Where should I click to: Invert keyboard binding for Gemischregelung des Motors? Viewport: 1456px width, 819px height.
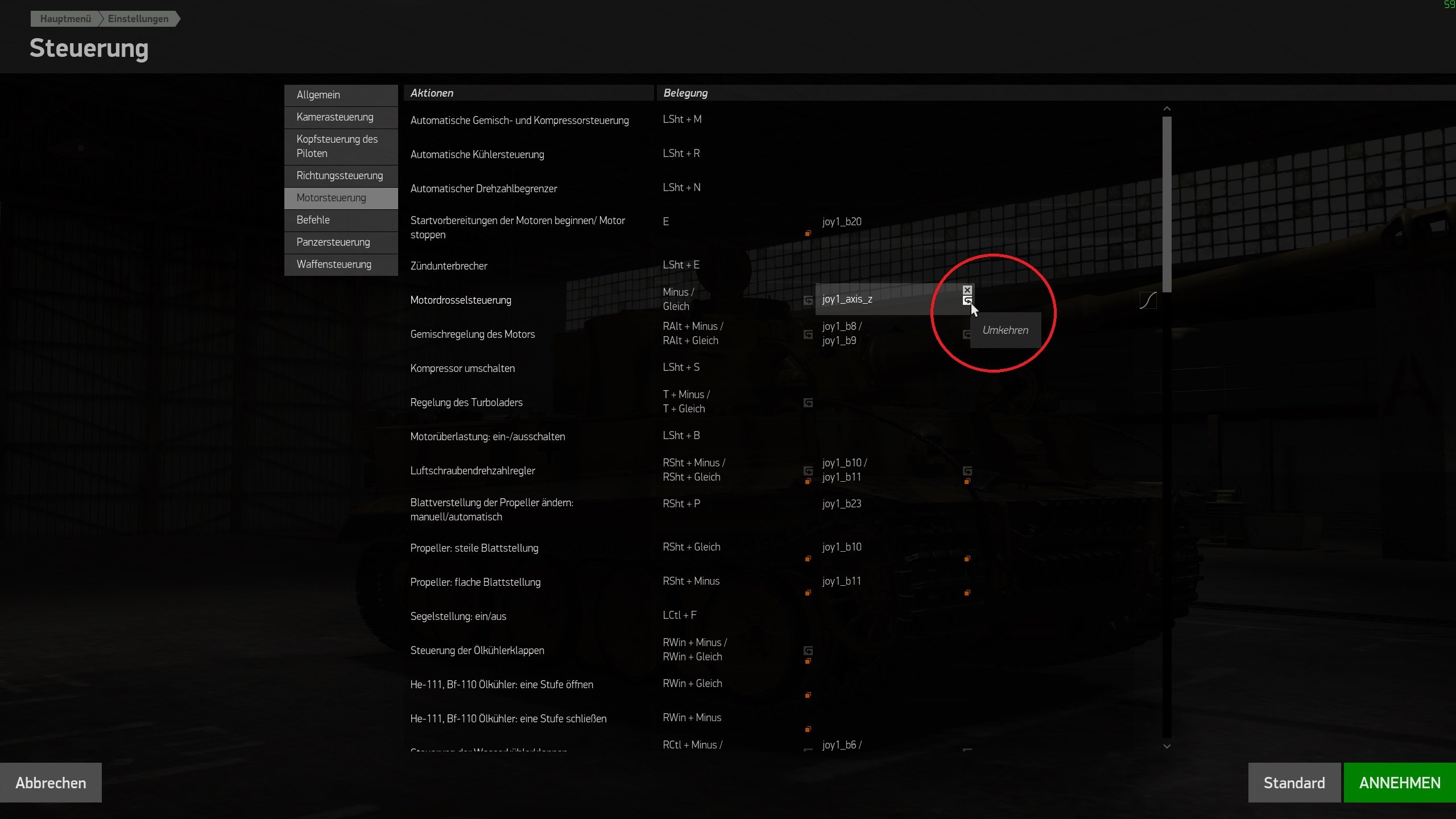click(x=808, y=334)
